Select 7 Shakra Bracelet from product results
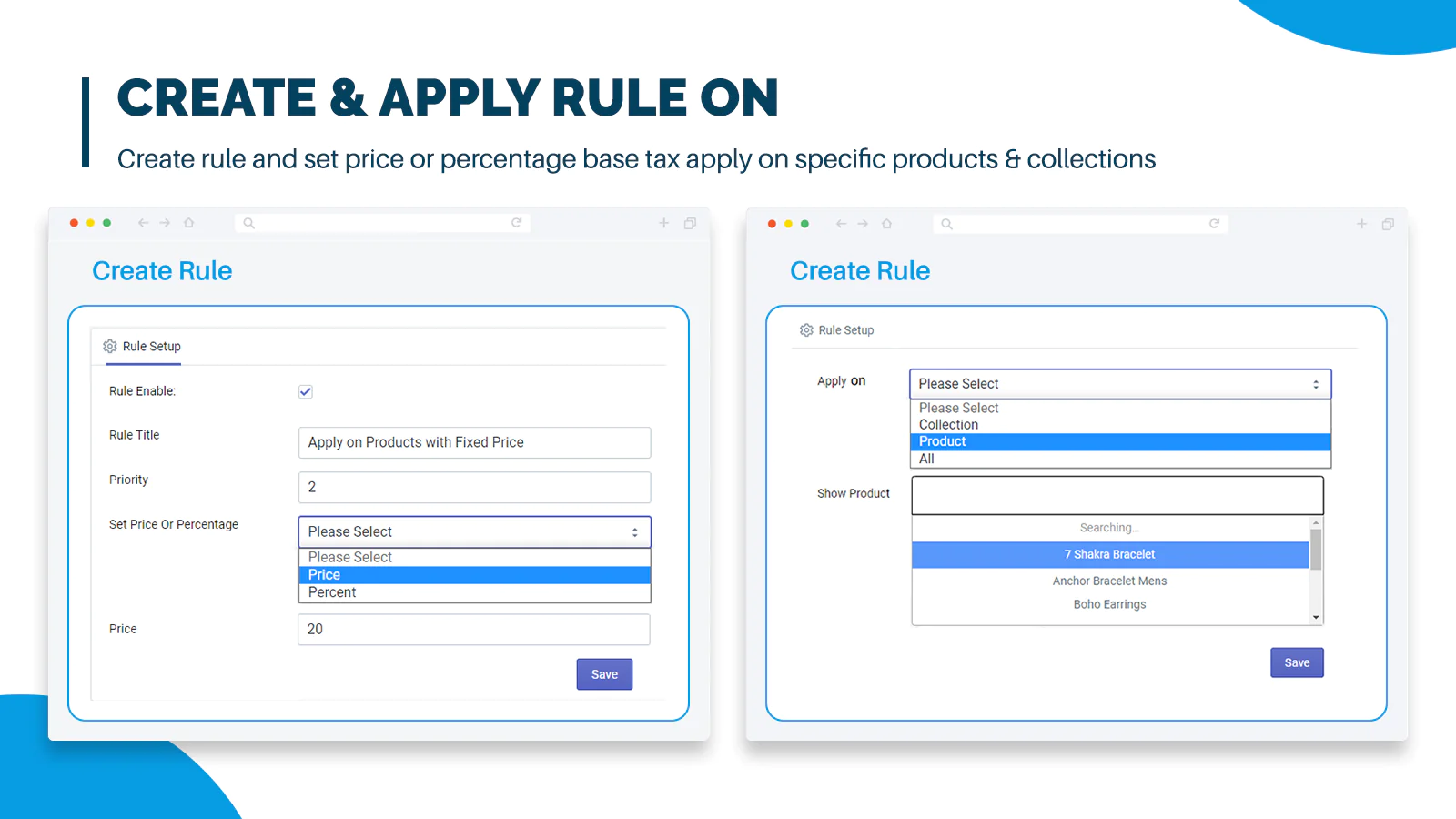The height and width of the screenshot is (819, 1456). point(1109,554)
